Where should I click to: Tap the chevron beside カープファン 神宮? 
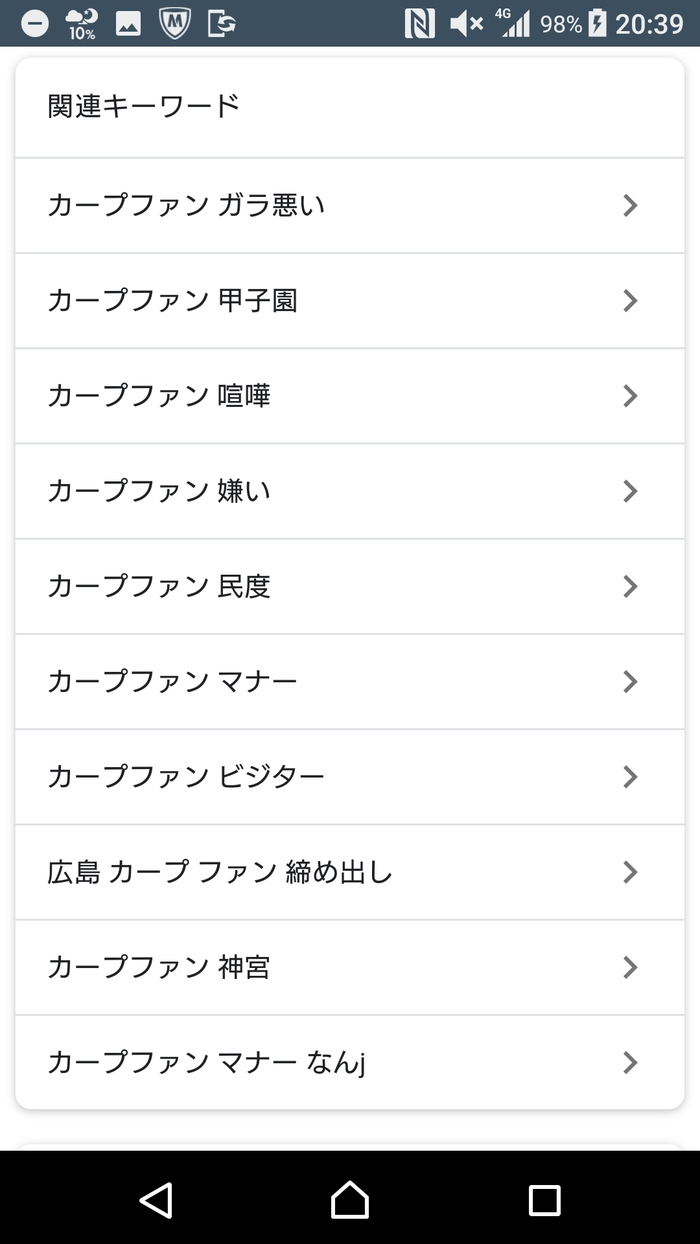click(629, 967)
